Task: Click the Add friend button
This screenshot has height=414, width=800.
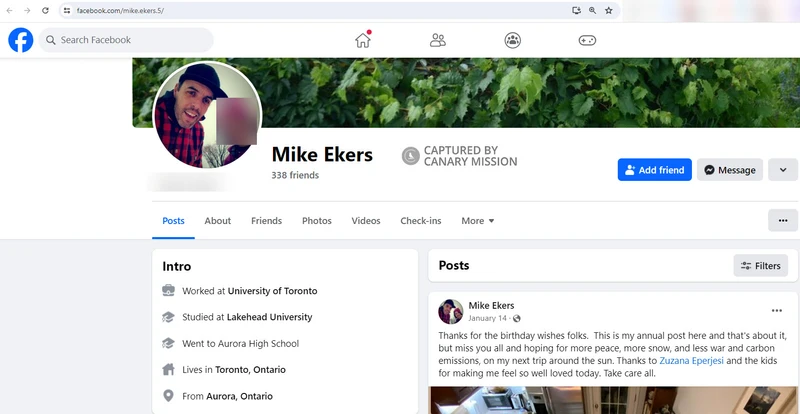Action: (655, 170)
